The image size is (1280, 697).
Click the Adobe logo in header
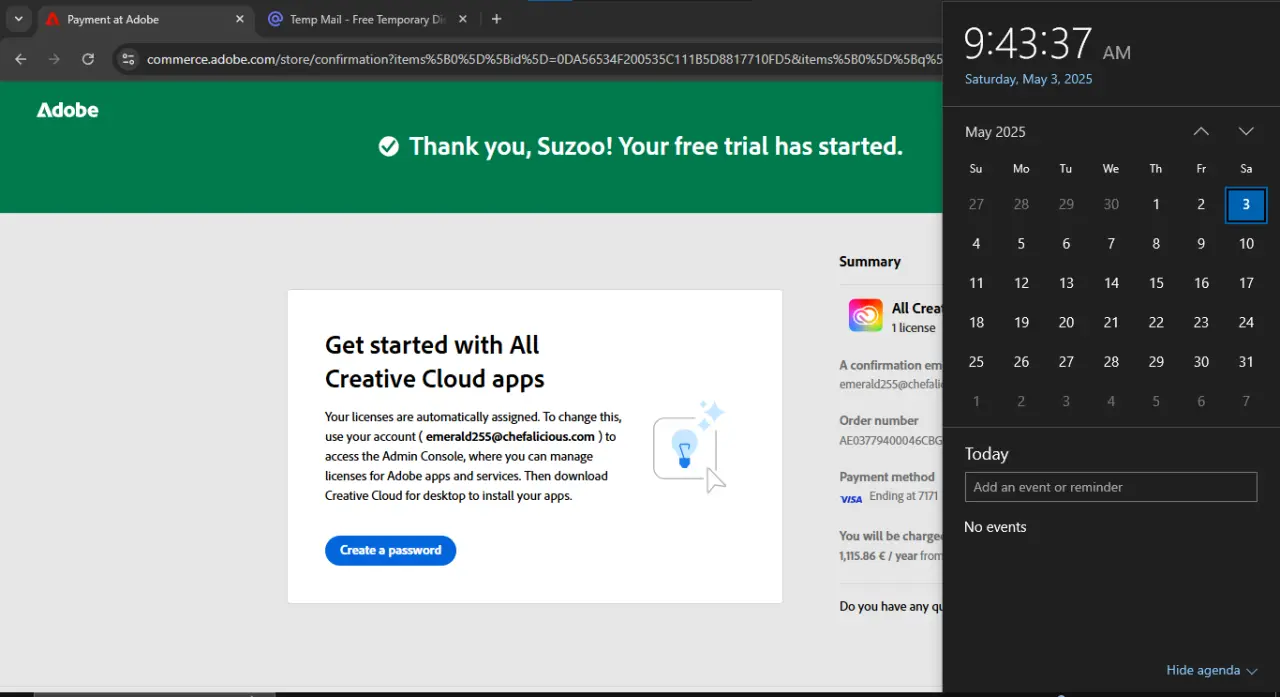pos(68,110)
